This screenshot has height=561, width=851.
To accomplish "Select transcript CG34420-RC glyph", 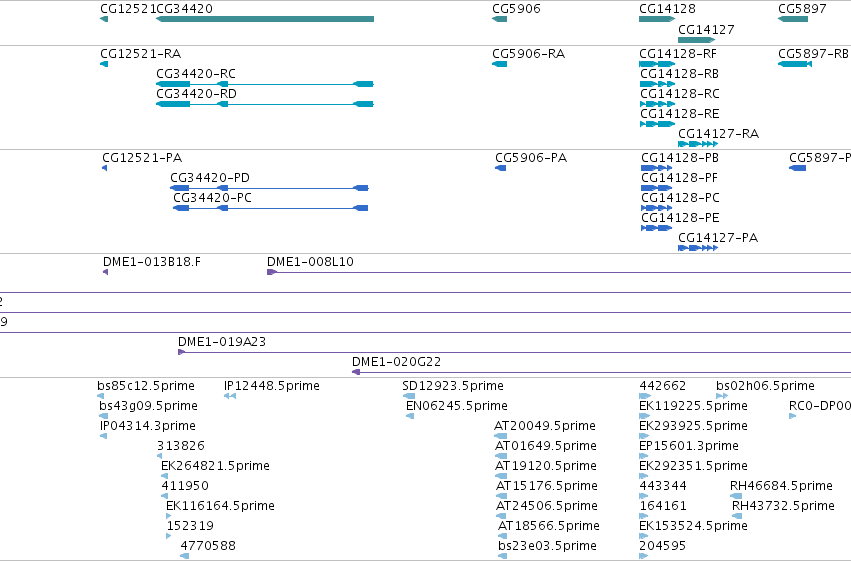I will point(265,84).
